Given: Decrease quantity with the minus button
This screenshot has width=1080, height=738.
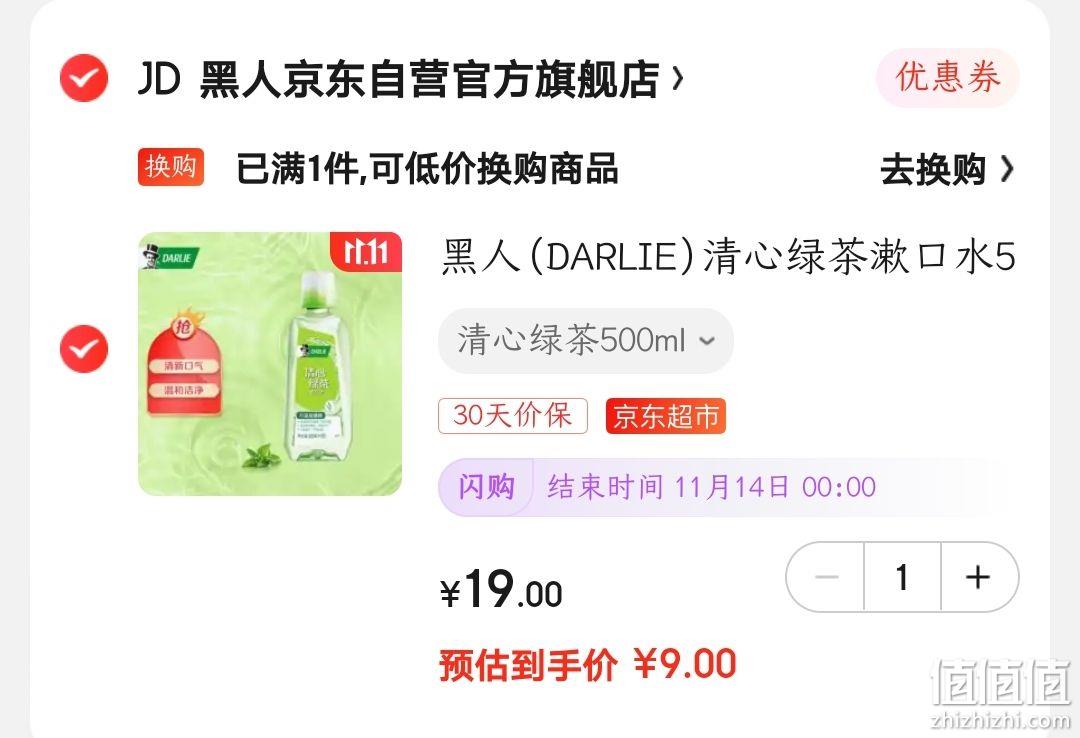Looking at the screenshot, I should tap(826, 577).
